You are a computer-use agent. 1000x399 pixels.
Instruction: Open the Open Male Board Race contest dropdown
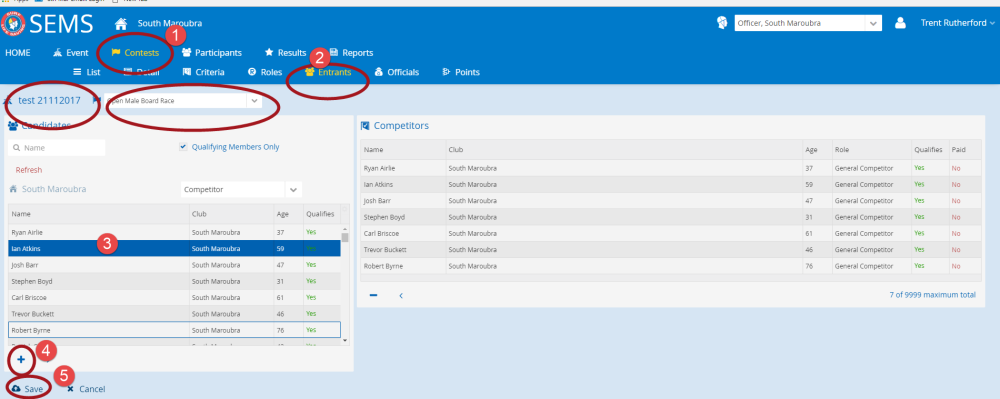pos(184,101)
